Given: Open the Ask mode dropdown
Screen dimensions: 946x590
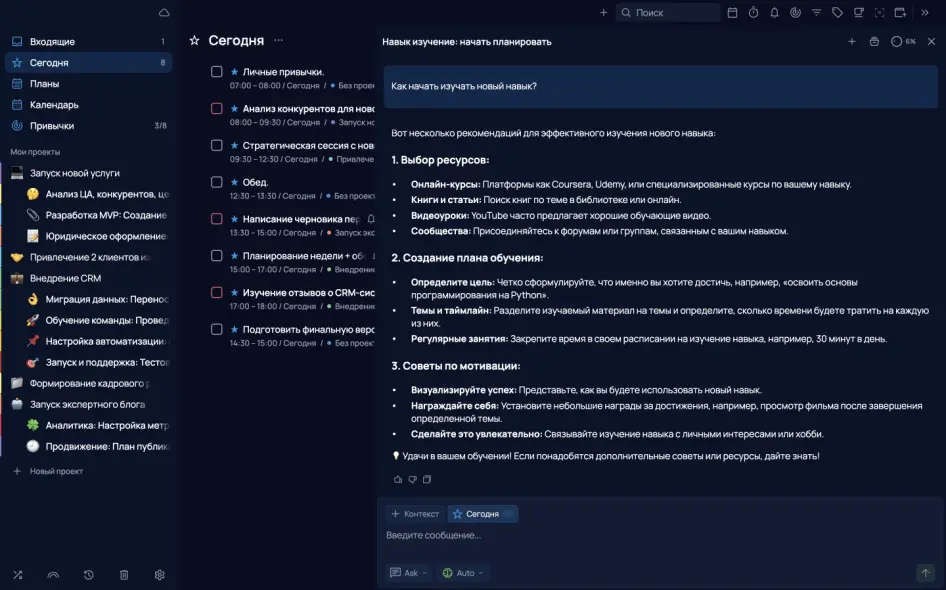Looking at the screenshot, I should click(410, 573).
